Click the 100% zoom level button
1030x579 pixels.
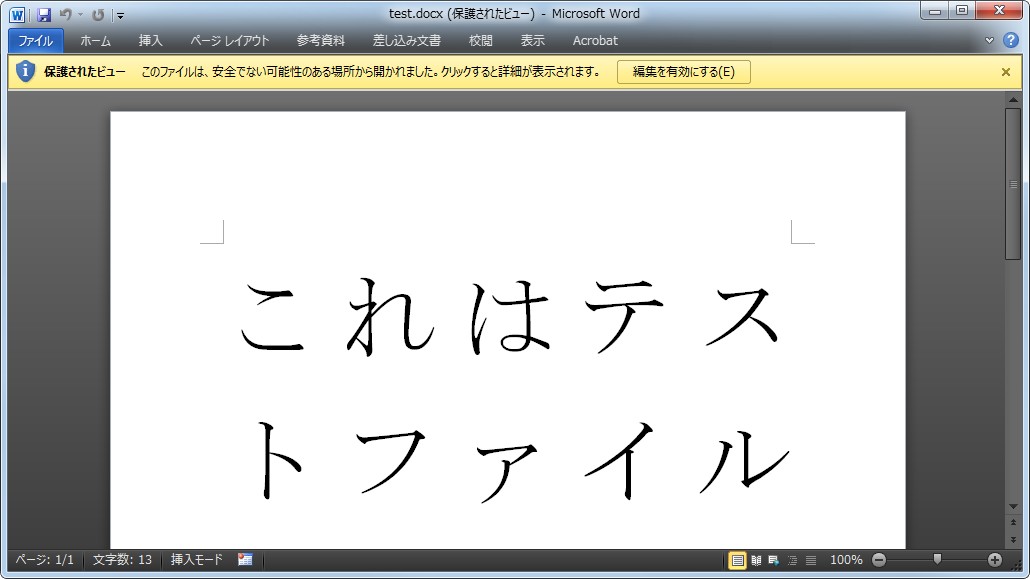click(846, 560)
